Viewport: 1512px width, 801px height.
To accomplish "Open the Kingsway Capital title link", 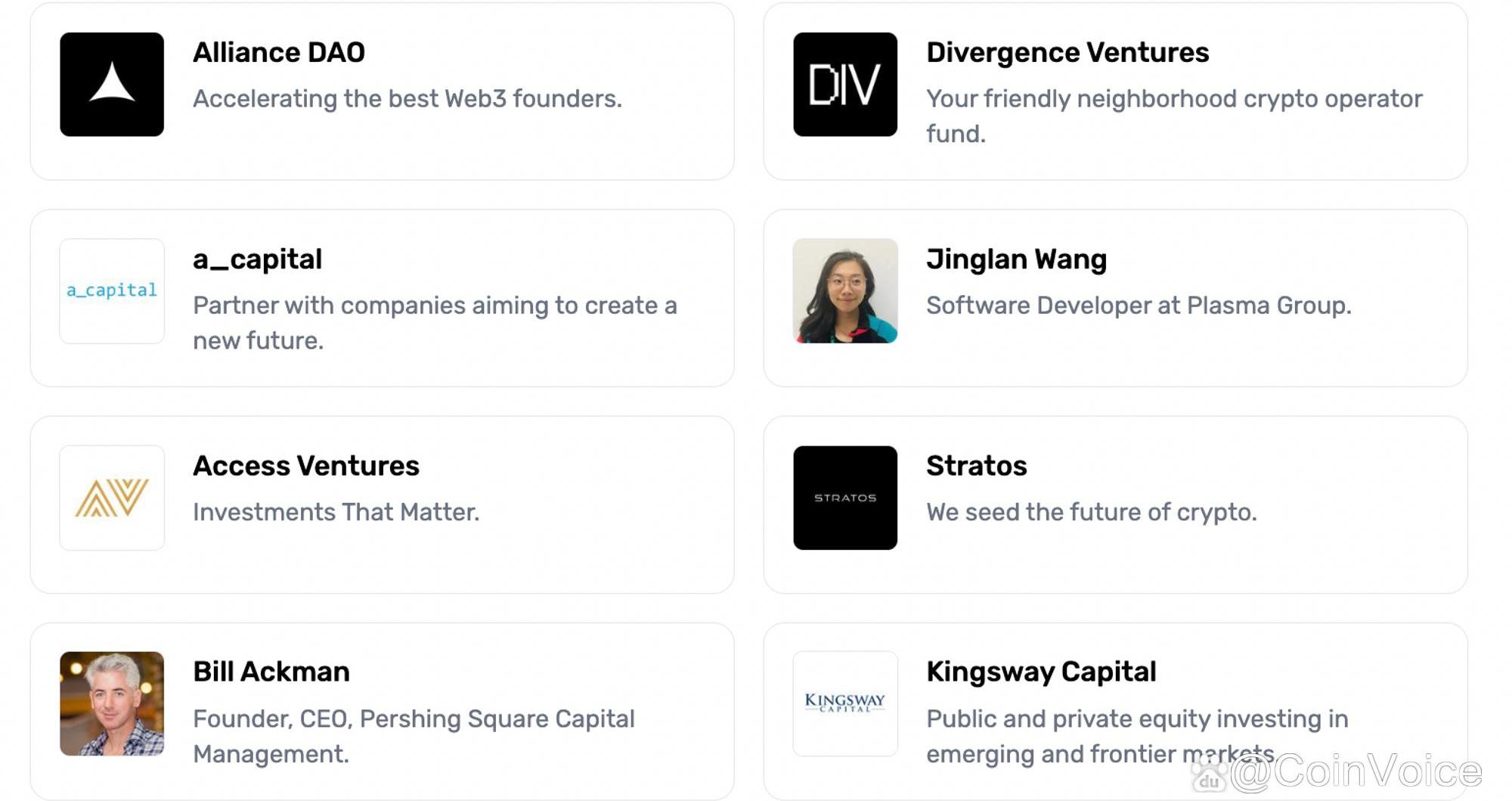I will tap(1041, 672).
